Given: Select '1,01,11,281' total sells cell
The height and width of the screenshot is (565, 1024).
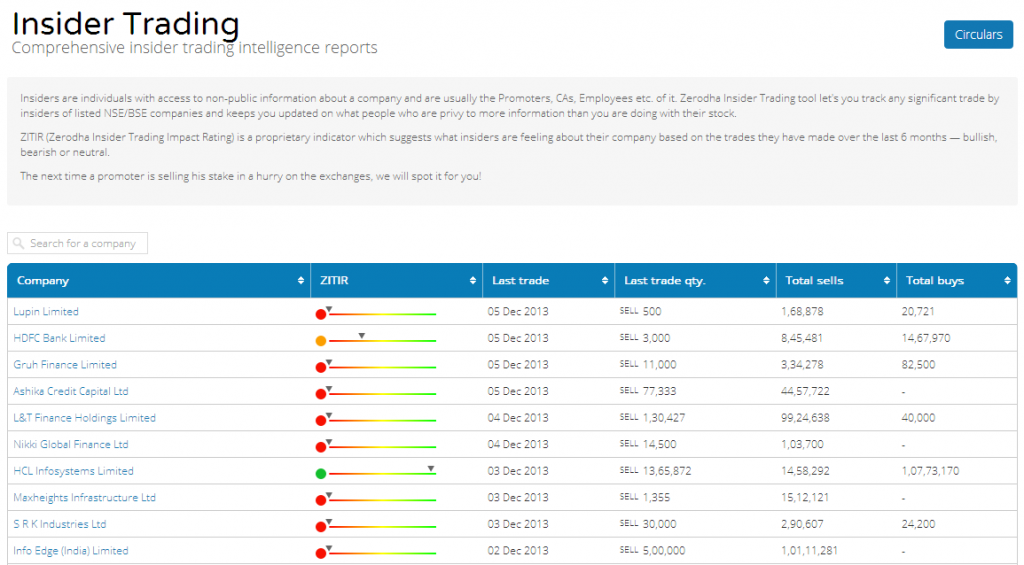Looking at the screenshot, I should click(809, 551).
